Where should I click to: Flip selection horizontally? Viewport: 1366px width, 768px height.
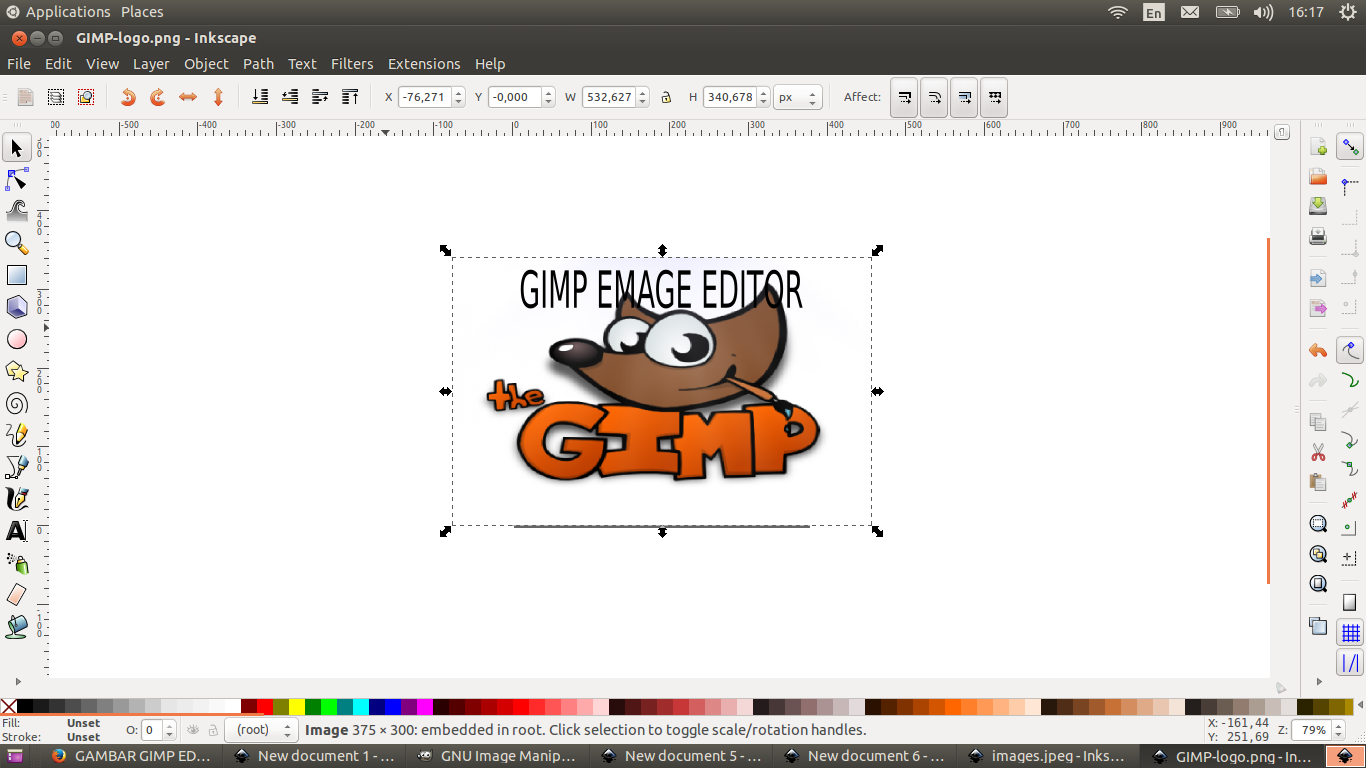188,97
